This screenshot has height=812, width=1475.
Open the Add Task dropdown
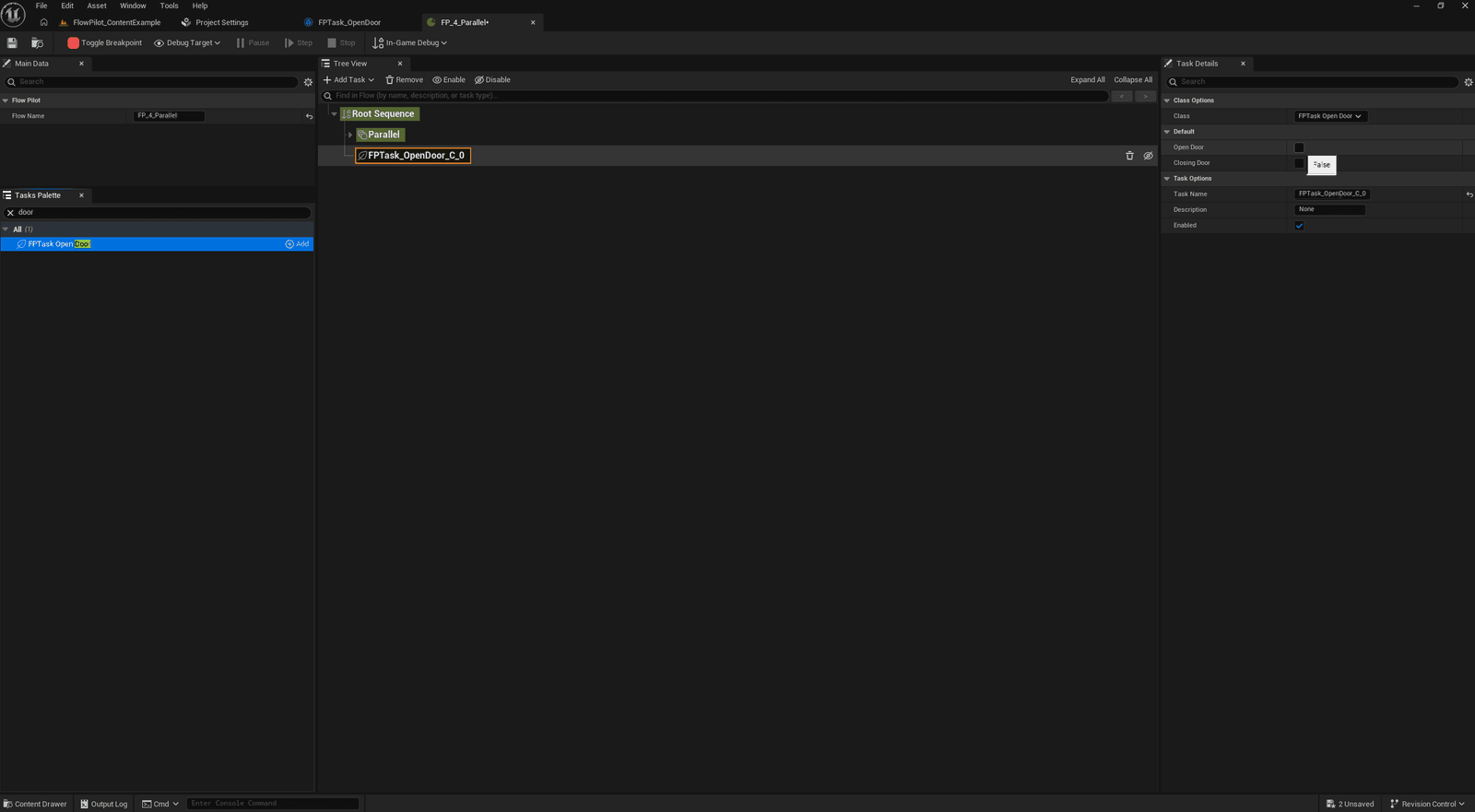click(348, 80)
